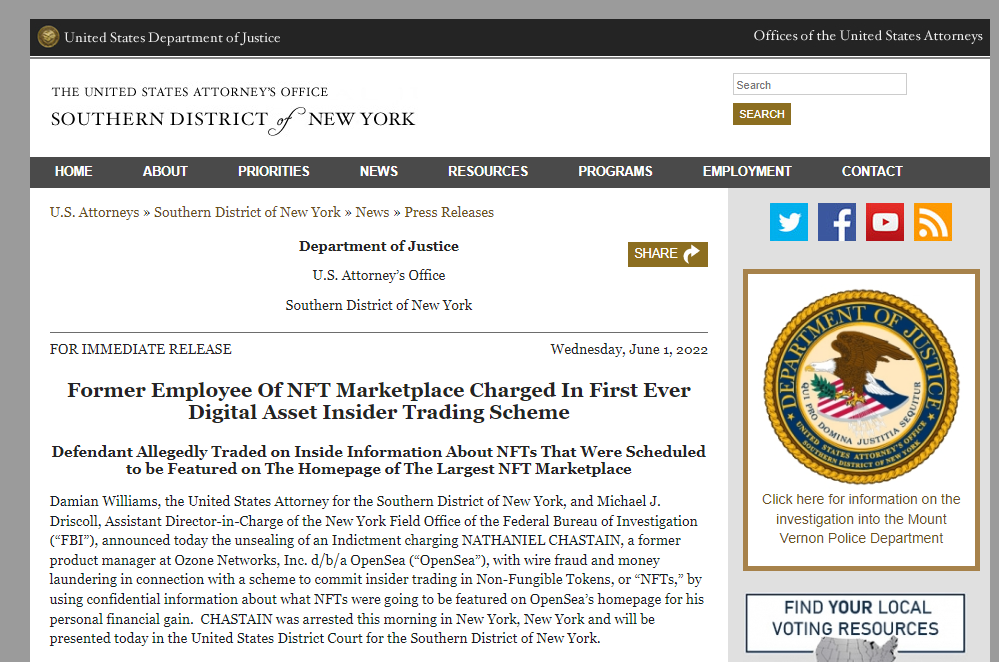The width and height of the screenshot is (999, 662).
Task: Click the Department of Justice seal icon in header
Action: pyautogui.click(x=48, y=37)
